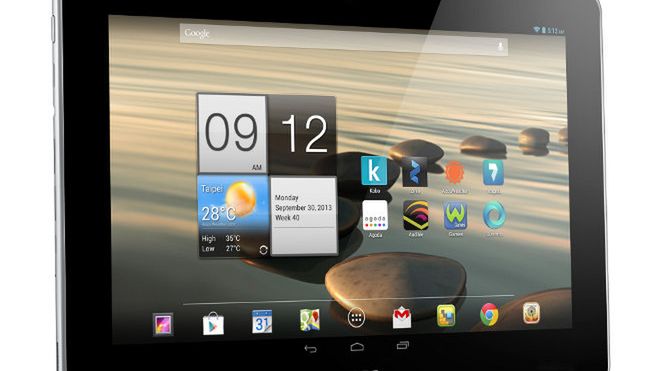
Task: Tap the clock hour tile 09
Action: [232, 133]
